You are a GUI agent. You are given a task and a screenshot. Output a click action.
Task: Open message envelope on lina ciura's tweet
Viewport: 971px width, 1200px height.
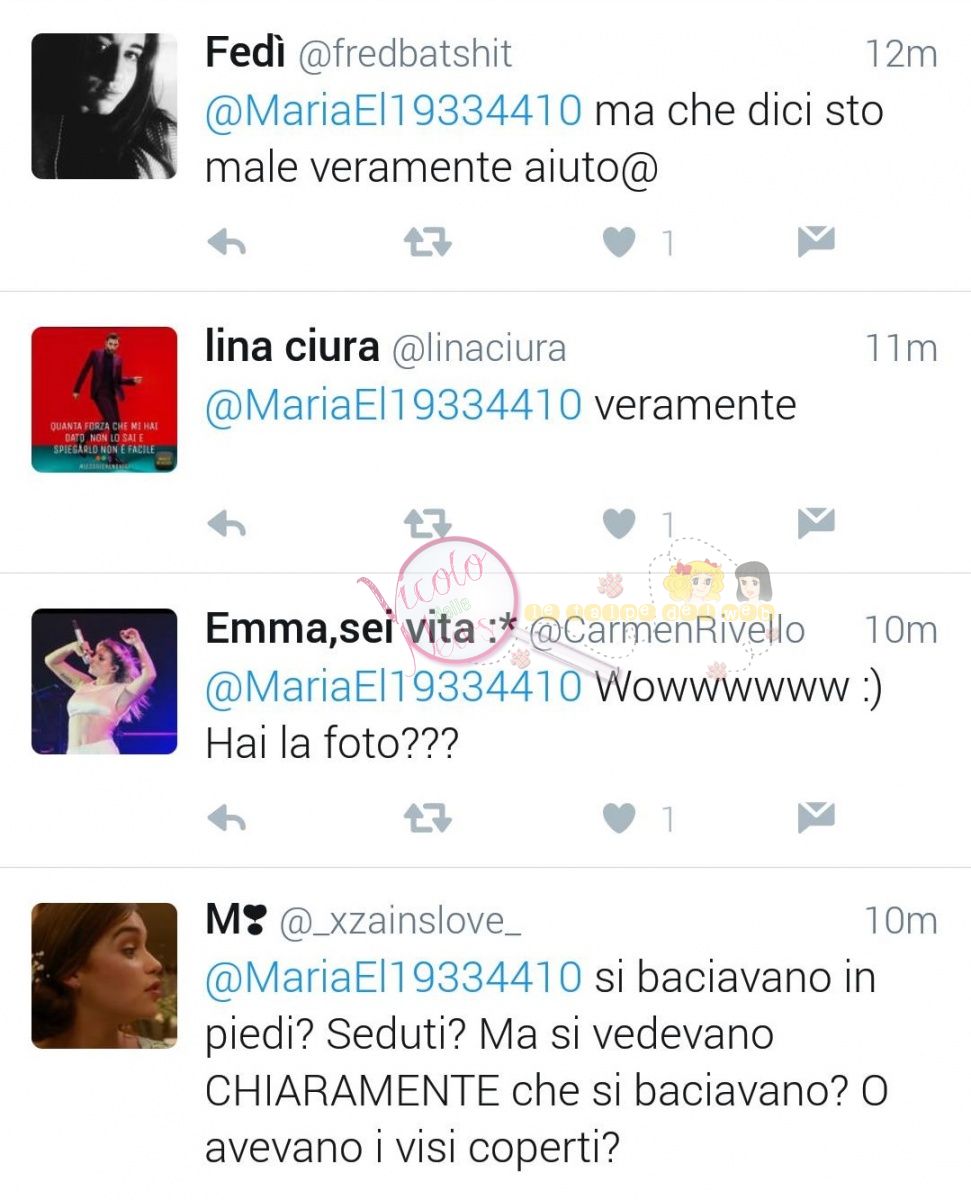(816, 523)
